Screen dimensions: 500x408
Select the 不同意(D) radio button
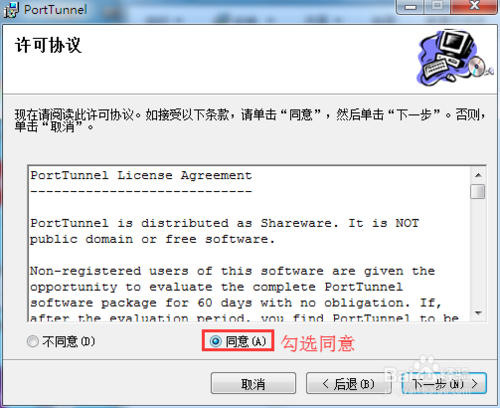tap(33, 341)
